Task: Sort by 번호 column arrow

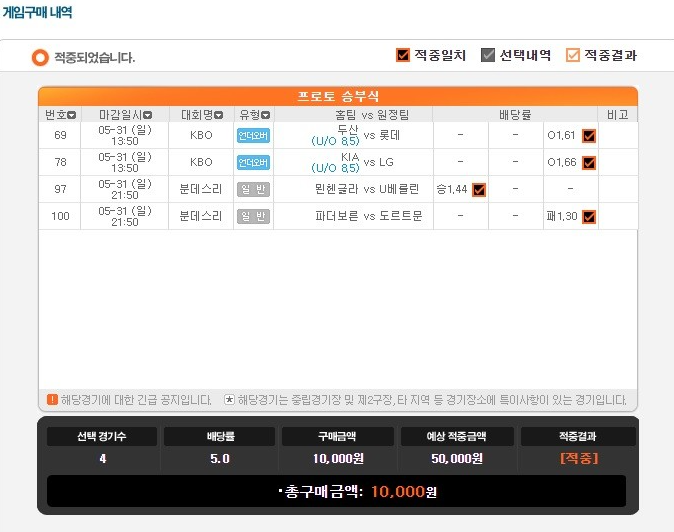Action: [x=72, y=115]
